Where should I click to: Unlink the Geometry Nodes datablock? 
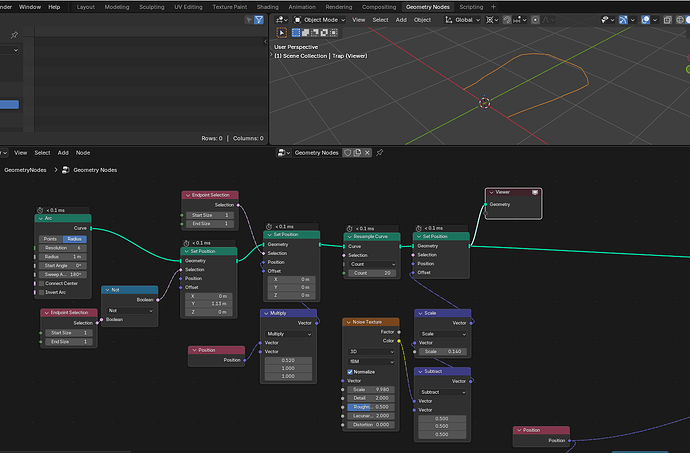tap(367, 153)
